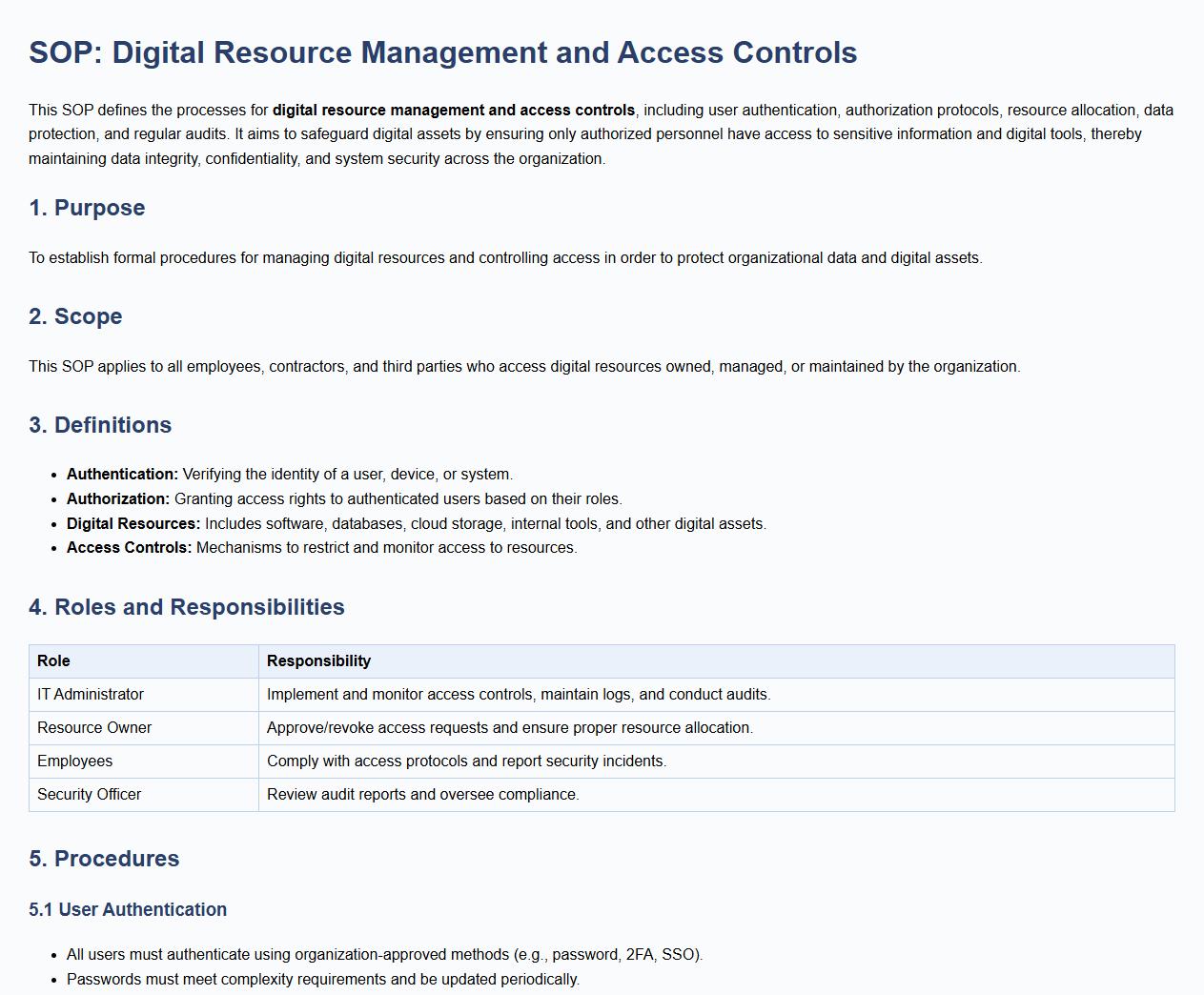Click the "Access Controls:" definition term

pyautogui.click(x=129, y=548)
